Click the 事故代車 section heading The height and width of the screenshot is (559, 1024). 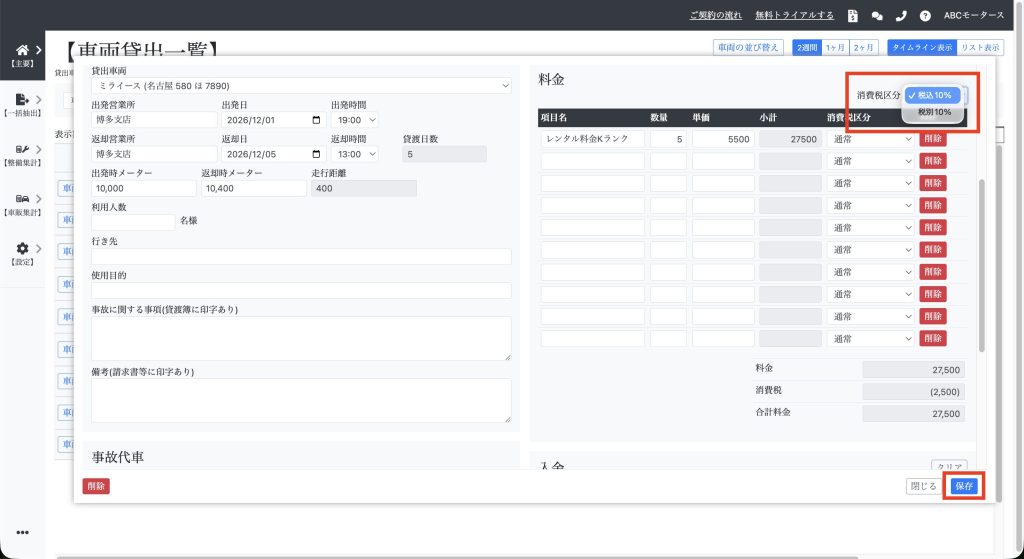[118, 457]
